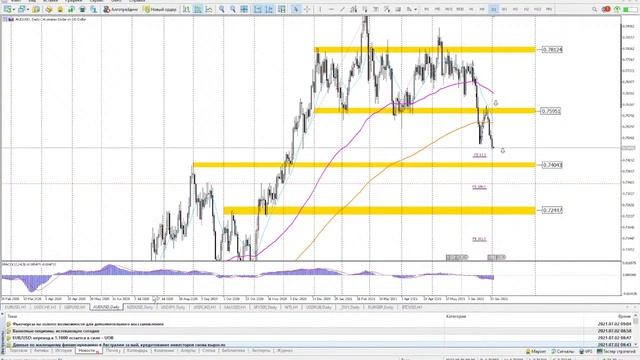This screenshot has width=640, height=360.
Task: Select the crosshair tool
Action: pos(307,9)
